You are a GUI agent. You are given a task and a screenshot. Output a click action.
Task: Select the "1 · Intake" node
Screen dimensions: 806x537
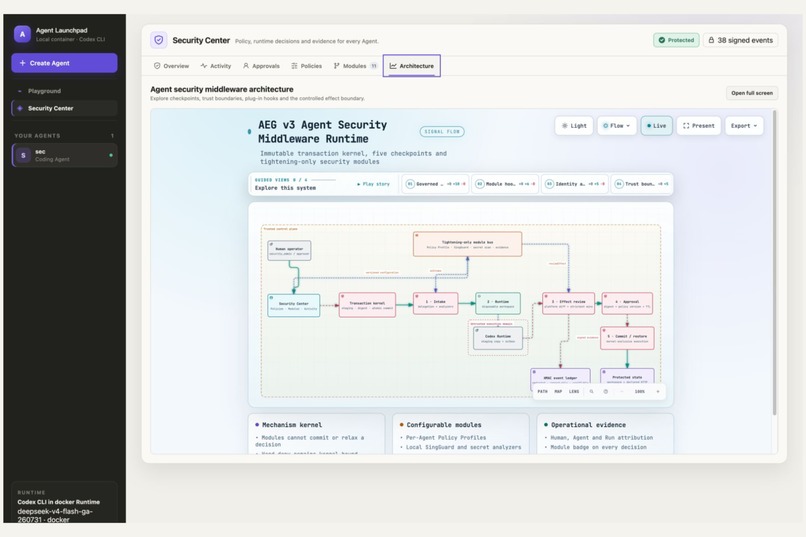435,304
